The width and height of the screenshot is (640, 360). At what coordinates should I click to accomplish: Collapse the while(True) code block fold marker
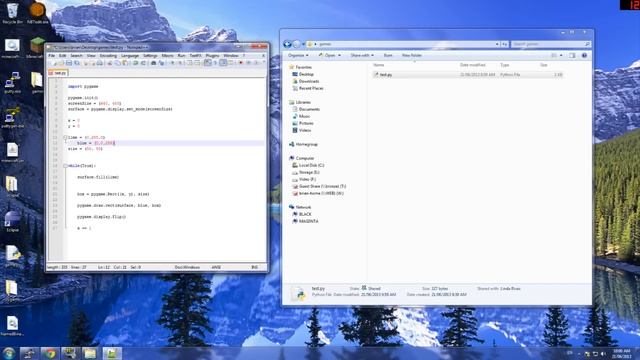click(65, 166)
